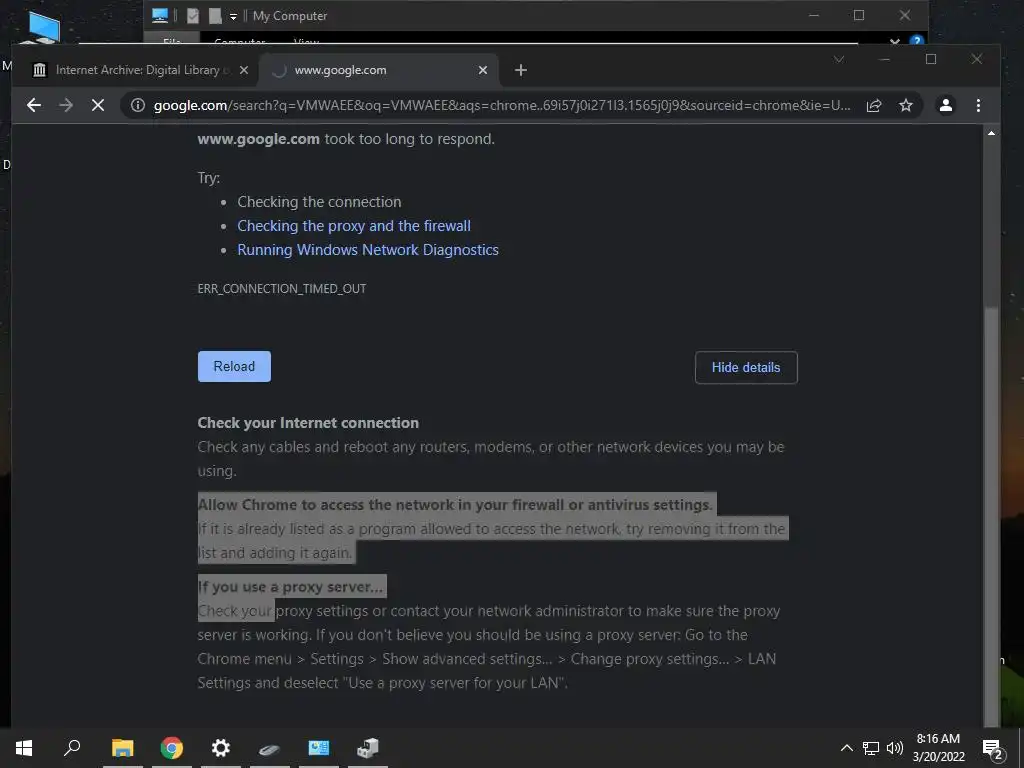Expand My Computer quick access toolbar dropdown
The image size is (1024, 768).
(233, 16)
